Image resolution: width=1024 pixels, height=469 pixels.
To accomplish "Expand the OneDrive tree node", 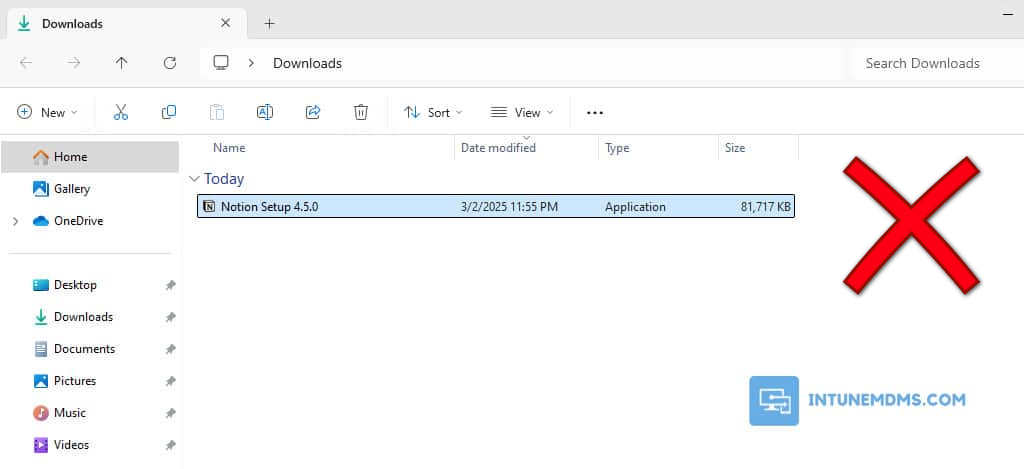I will [x=15, y=221].
